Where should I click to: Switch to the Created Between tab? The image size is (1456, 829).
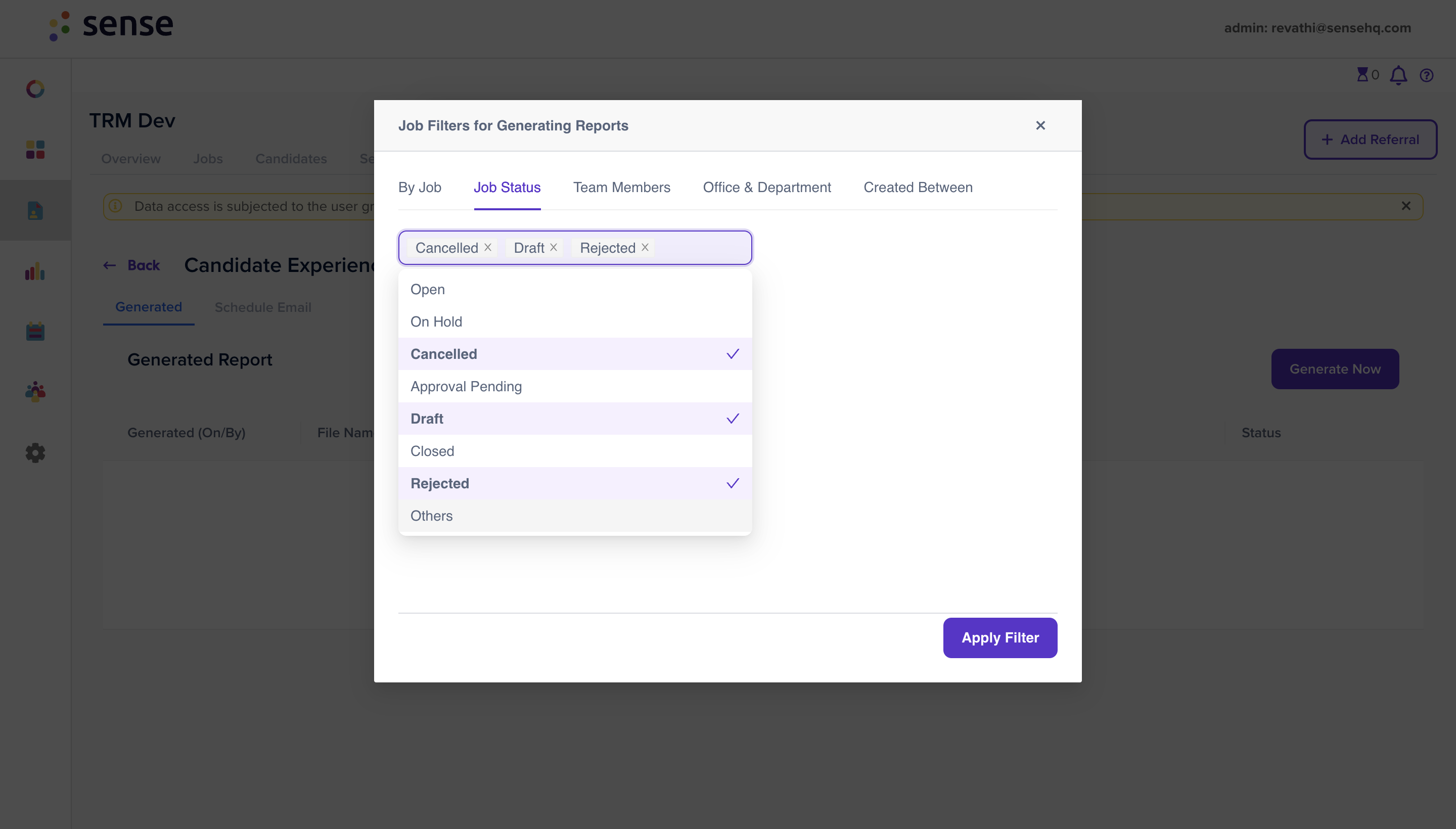click(x=918, y=188)
